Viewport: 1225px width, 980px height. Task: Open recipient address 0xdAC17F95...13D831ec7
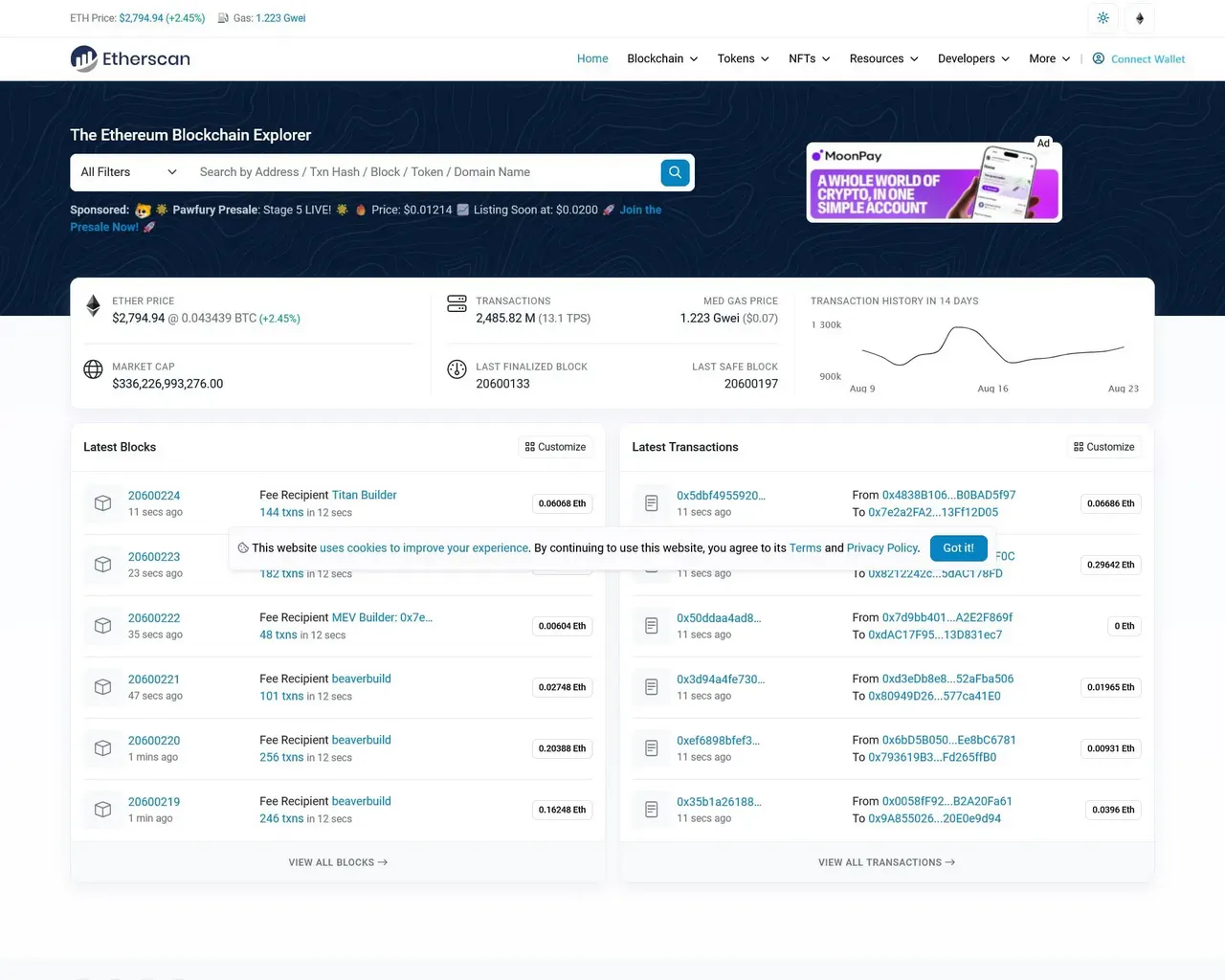935,635
